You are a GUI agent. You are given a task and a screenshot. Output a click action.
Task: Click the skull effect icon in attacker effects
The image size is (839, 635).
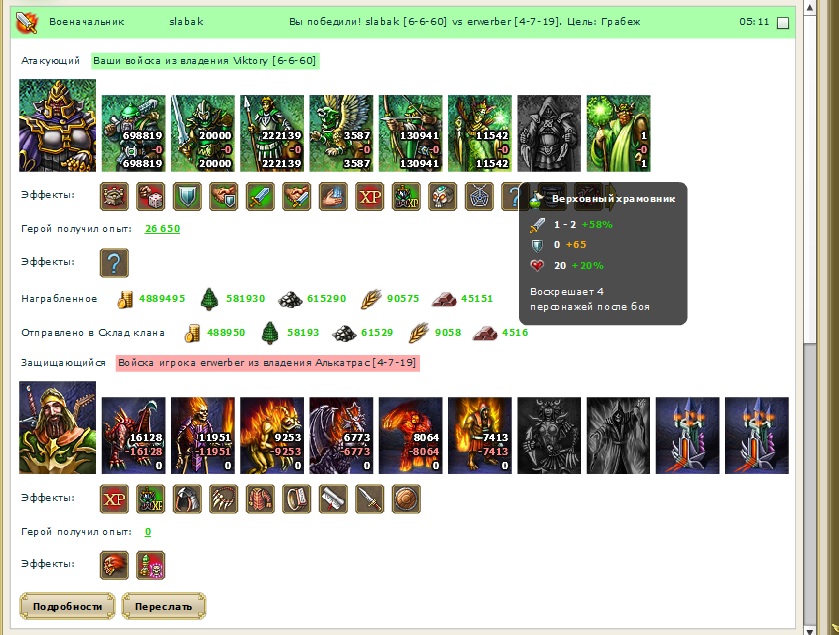pos(443,196)
